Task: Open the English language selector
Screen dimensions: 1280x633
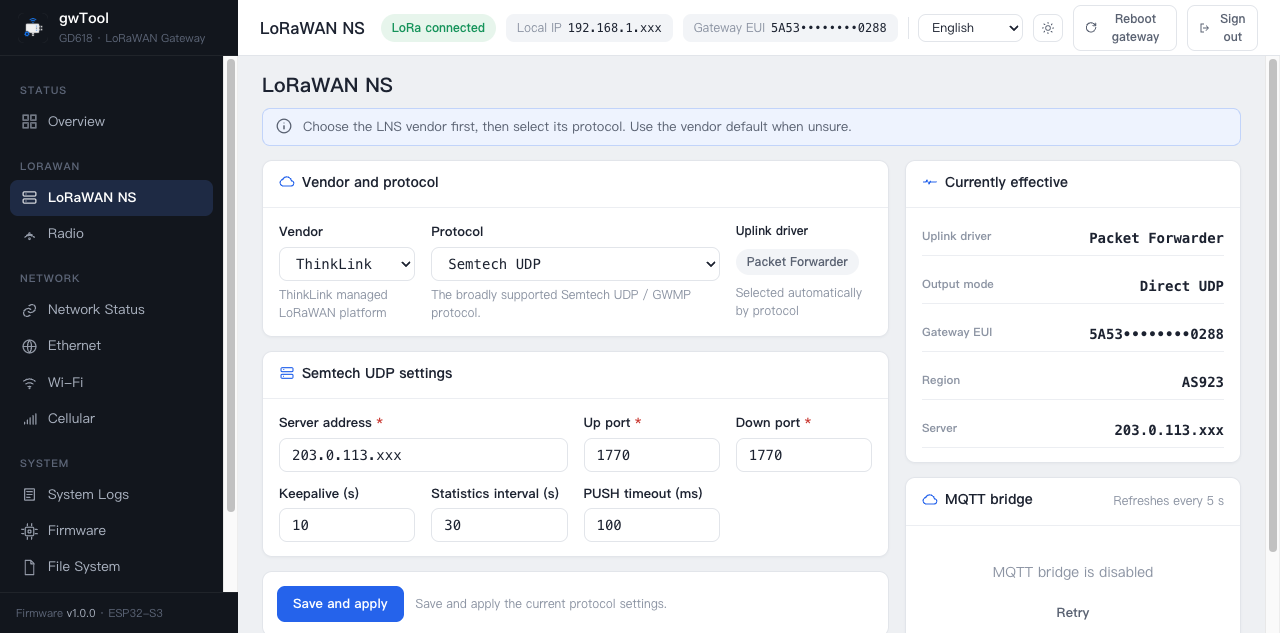Action: point(970,28)
